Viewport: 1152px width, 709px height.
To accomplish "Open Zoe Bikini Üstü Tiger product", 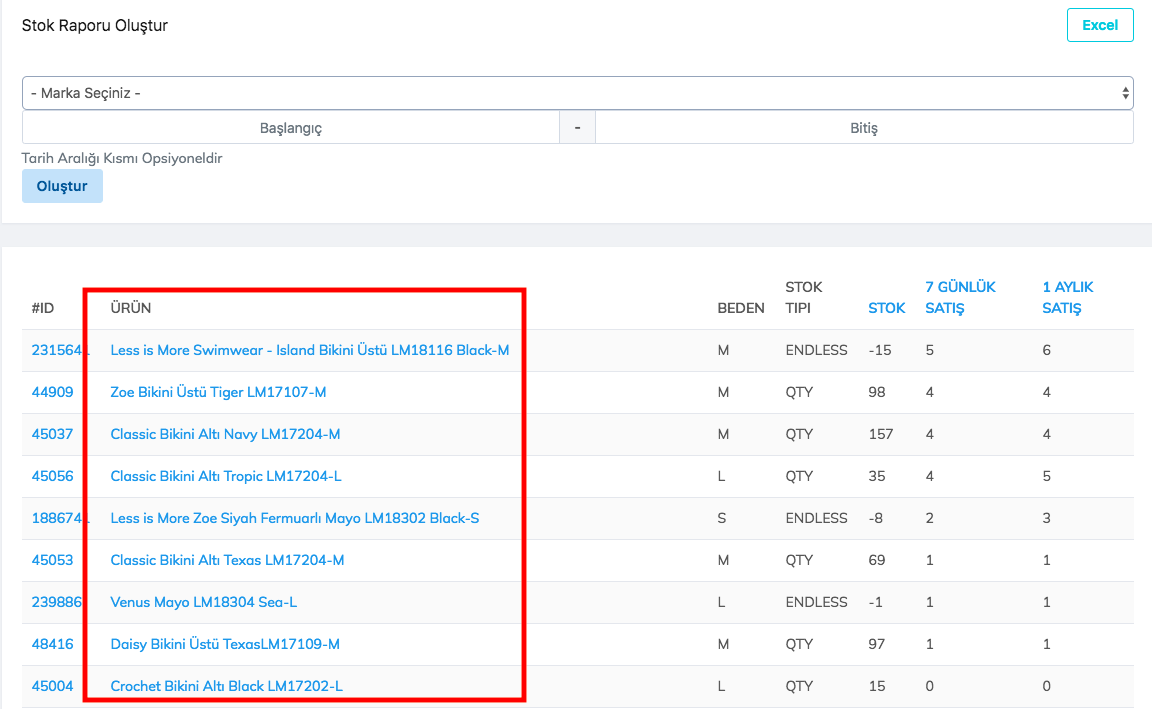I will pyautogui.click(x=218, y=392).
